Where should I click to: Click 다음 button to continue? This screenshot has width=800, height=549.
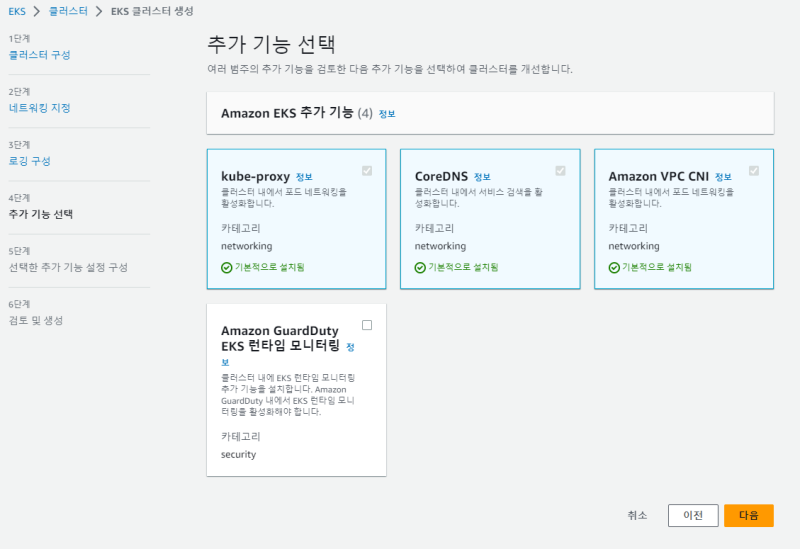tap(748, 515)
